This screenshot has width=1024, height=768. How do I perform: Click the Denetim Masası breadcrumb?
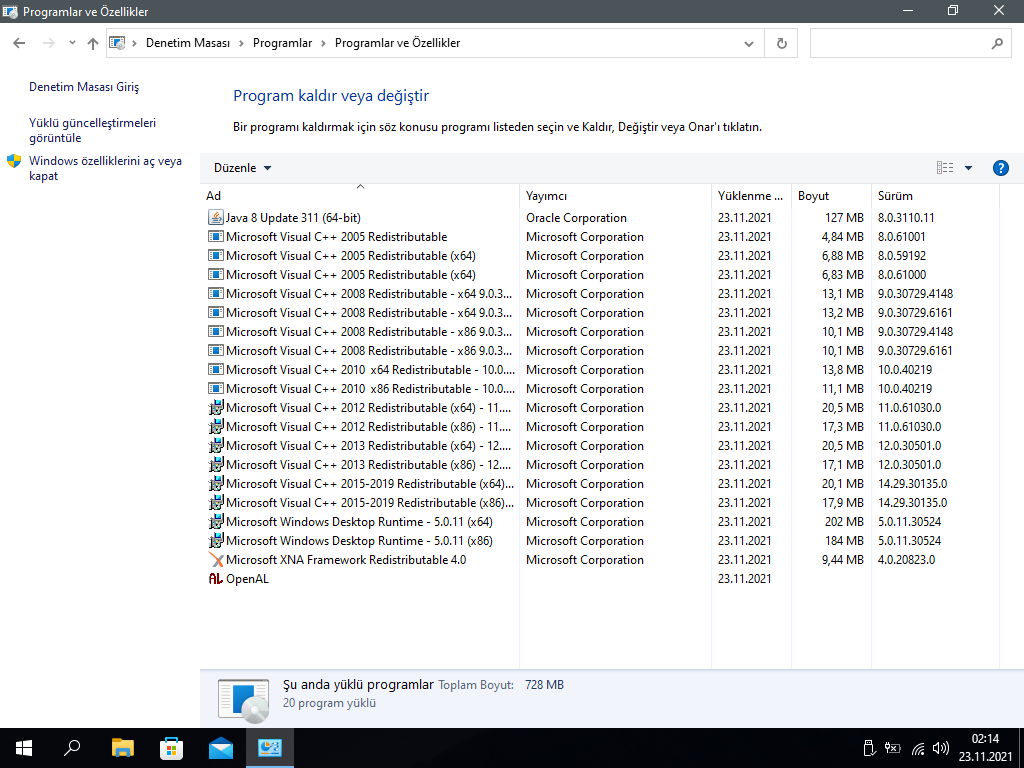[x=187, y=43]
